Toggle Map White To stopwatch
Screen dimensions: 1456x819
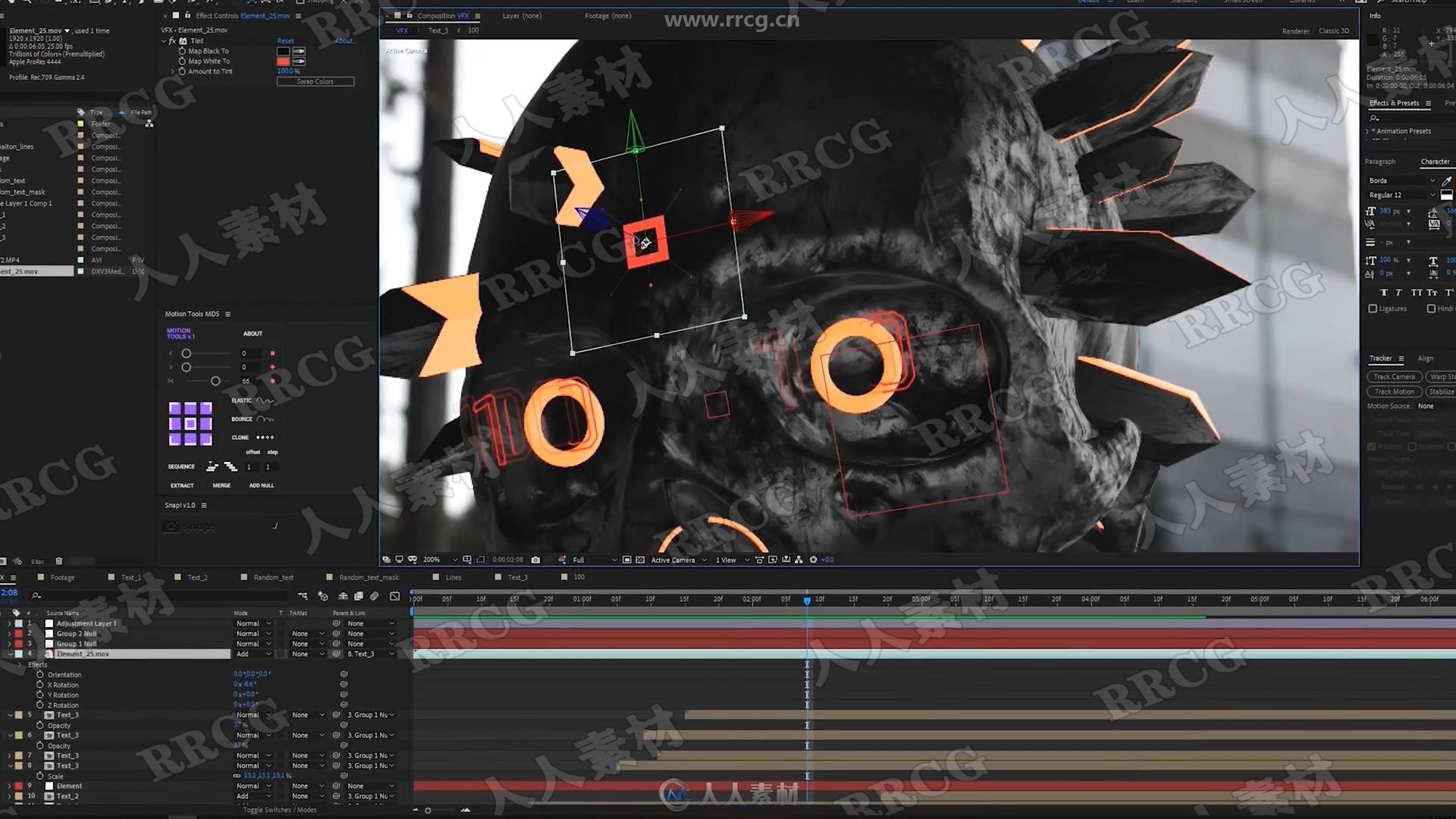point(182,61)
